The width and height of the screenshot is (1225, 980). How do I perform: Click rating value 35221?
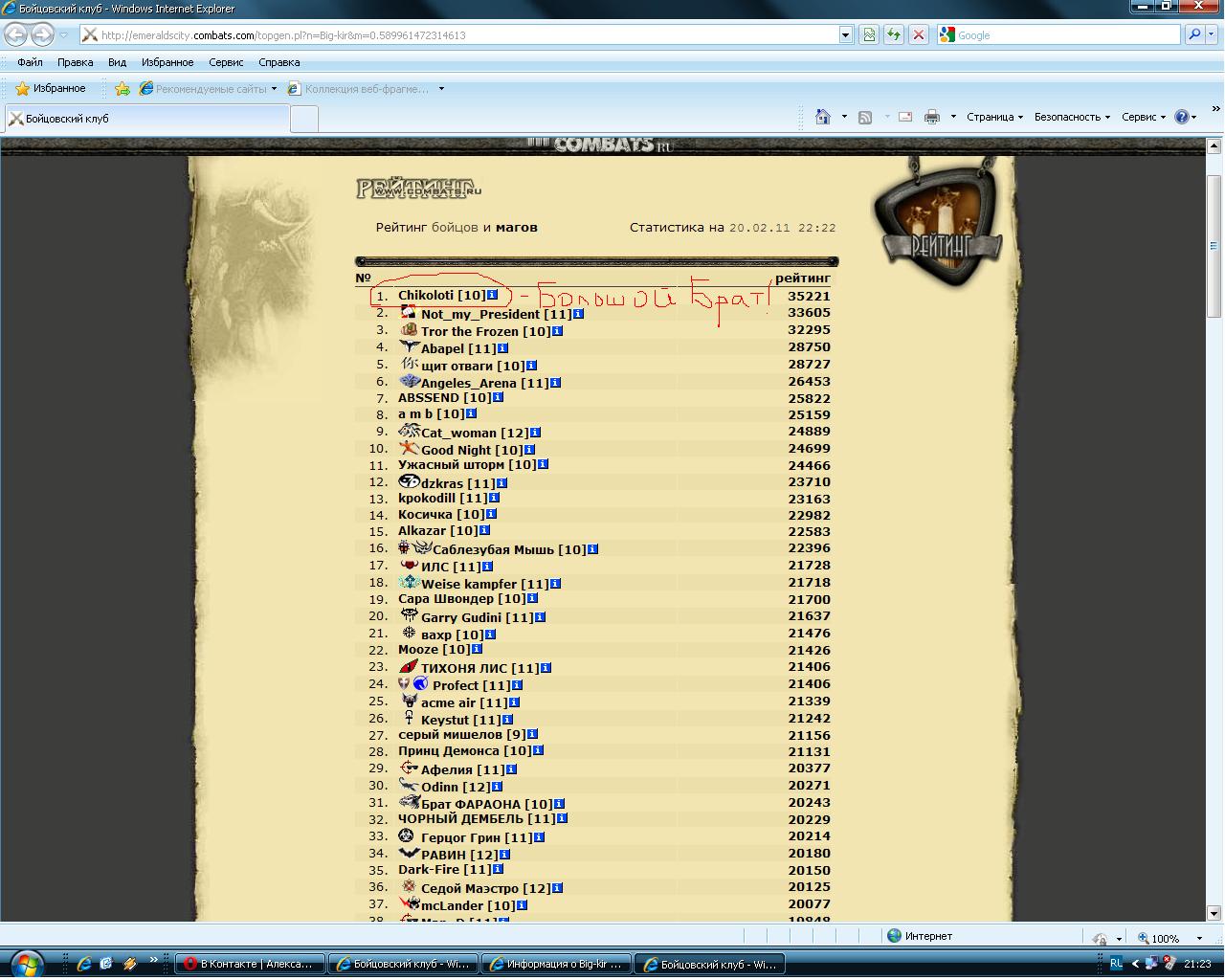coord(809,296)
